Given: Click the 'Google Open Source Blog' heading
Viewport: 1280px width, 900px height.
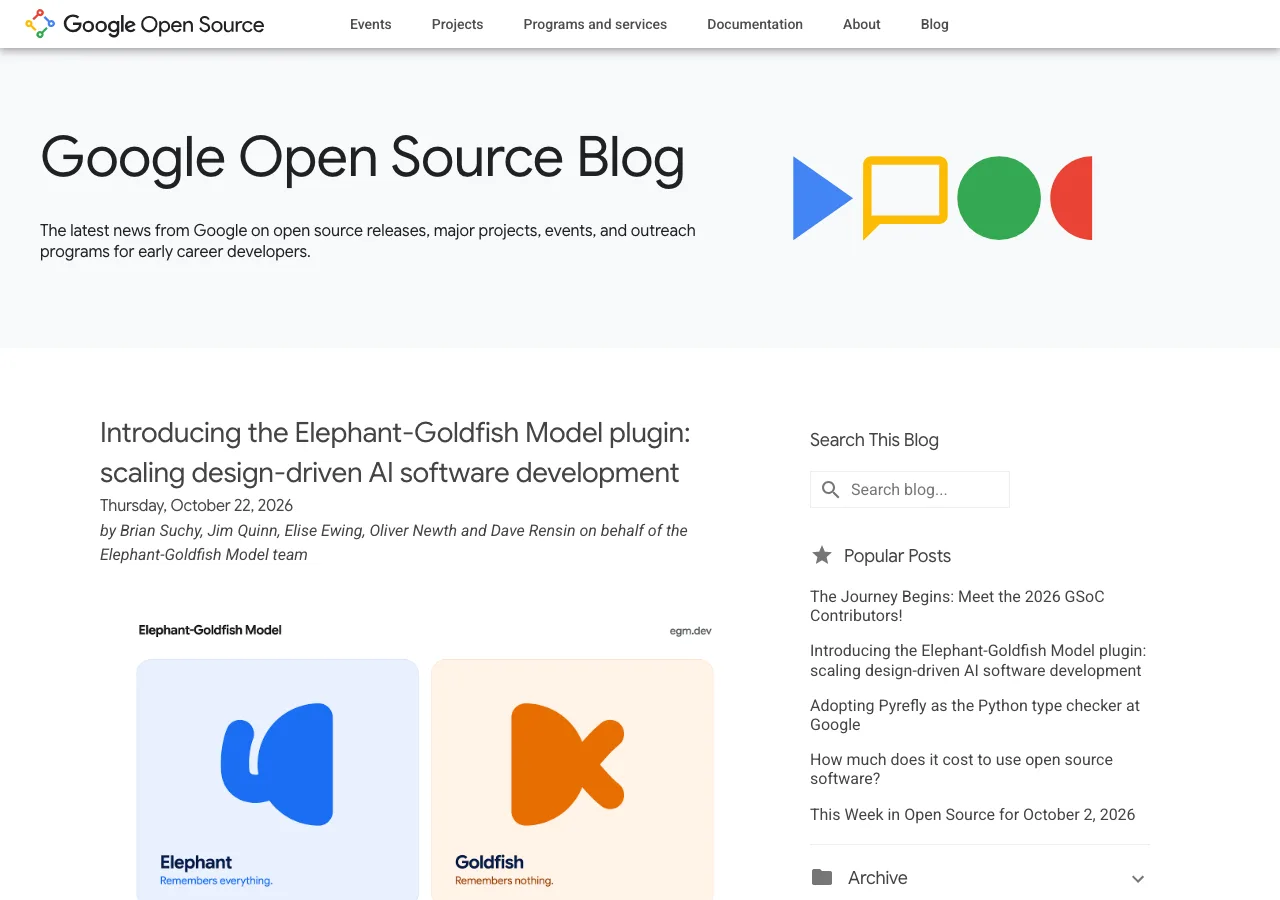Looking at the screenshot, I should (x=362, y=158).
